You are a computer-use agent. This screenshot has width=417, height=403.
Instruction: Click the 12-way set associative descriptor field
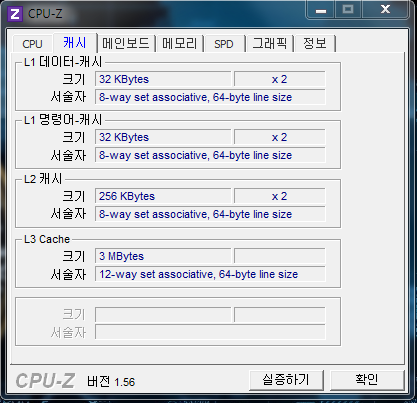pyautogui.click(x=210, y=274)
